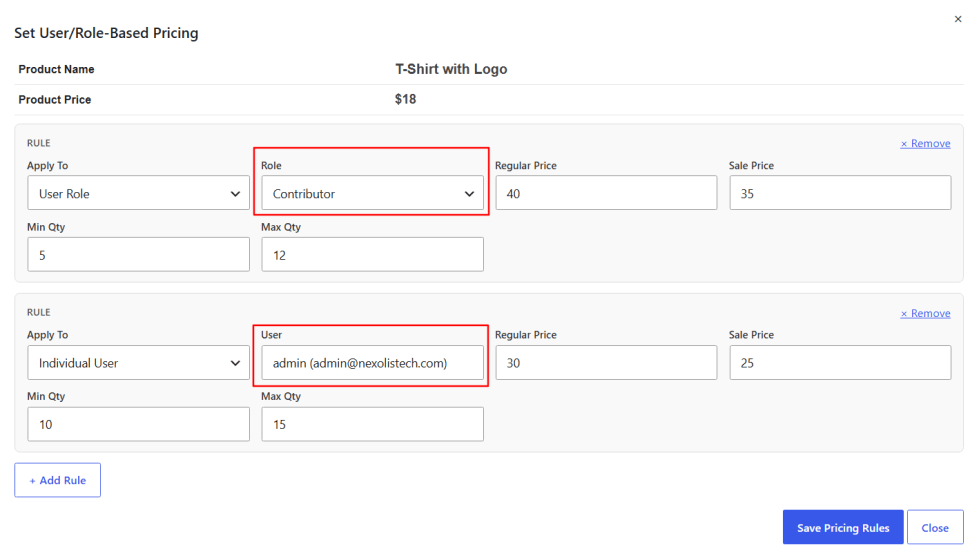Click Regular Price field with value 30
Image resolution: width=979 pixels, height=556 pixels.
click(606, 363)
